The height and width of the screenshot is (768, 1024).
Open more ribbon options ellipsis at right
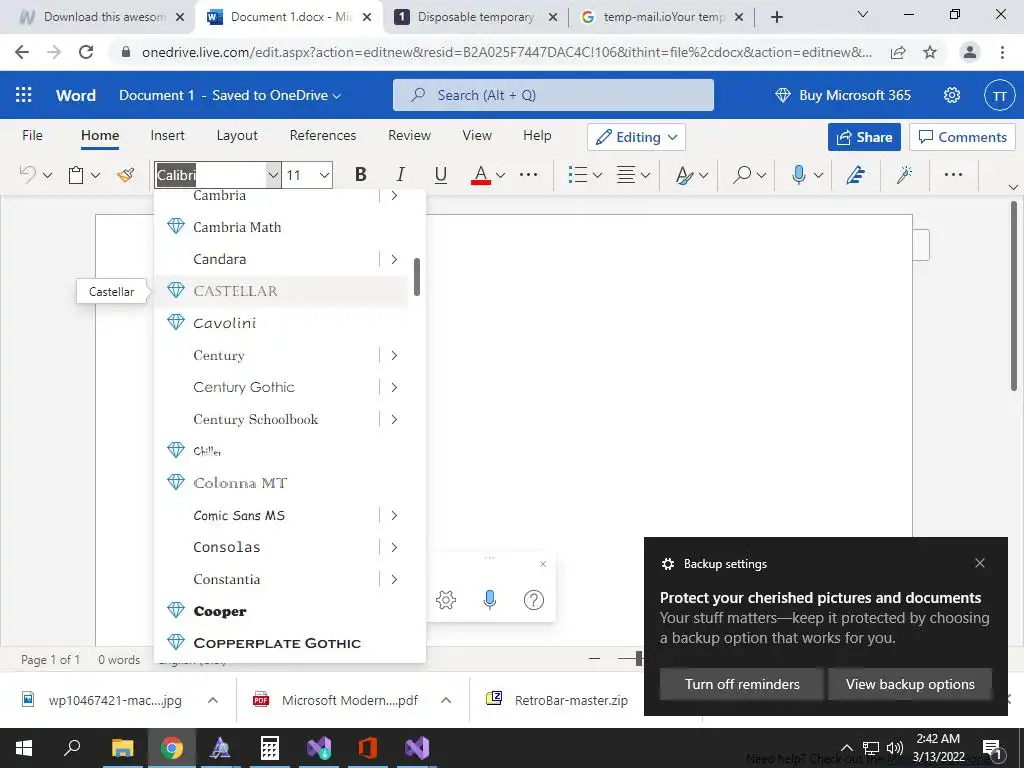(x=953, y=174)
